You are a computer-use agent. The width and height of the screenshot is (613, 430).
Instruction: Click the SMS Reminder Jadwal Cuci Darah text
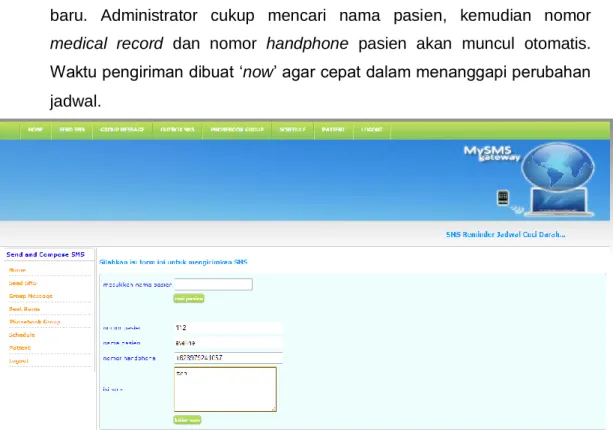point(505,235)
